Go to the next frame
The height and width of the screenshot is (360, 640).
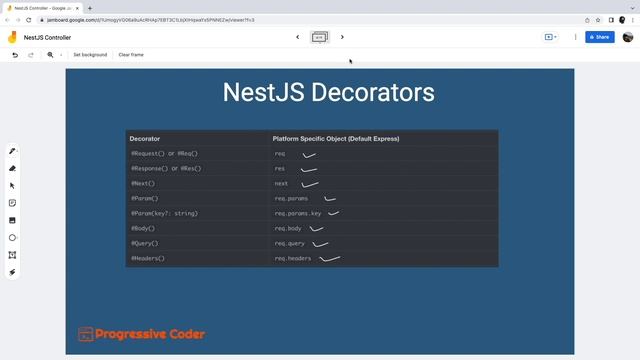pyautogui.click(x=342, y=37)
